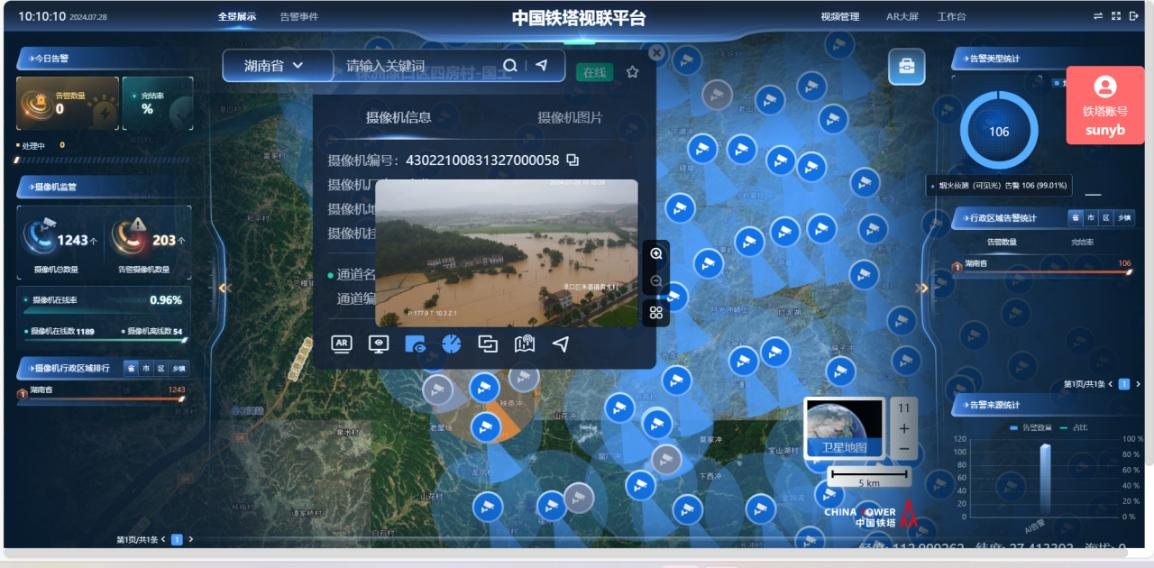Collapse the right panel with double-chevron arrow

tap(922, 288)
